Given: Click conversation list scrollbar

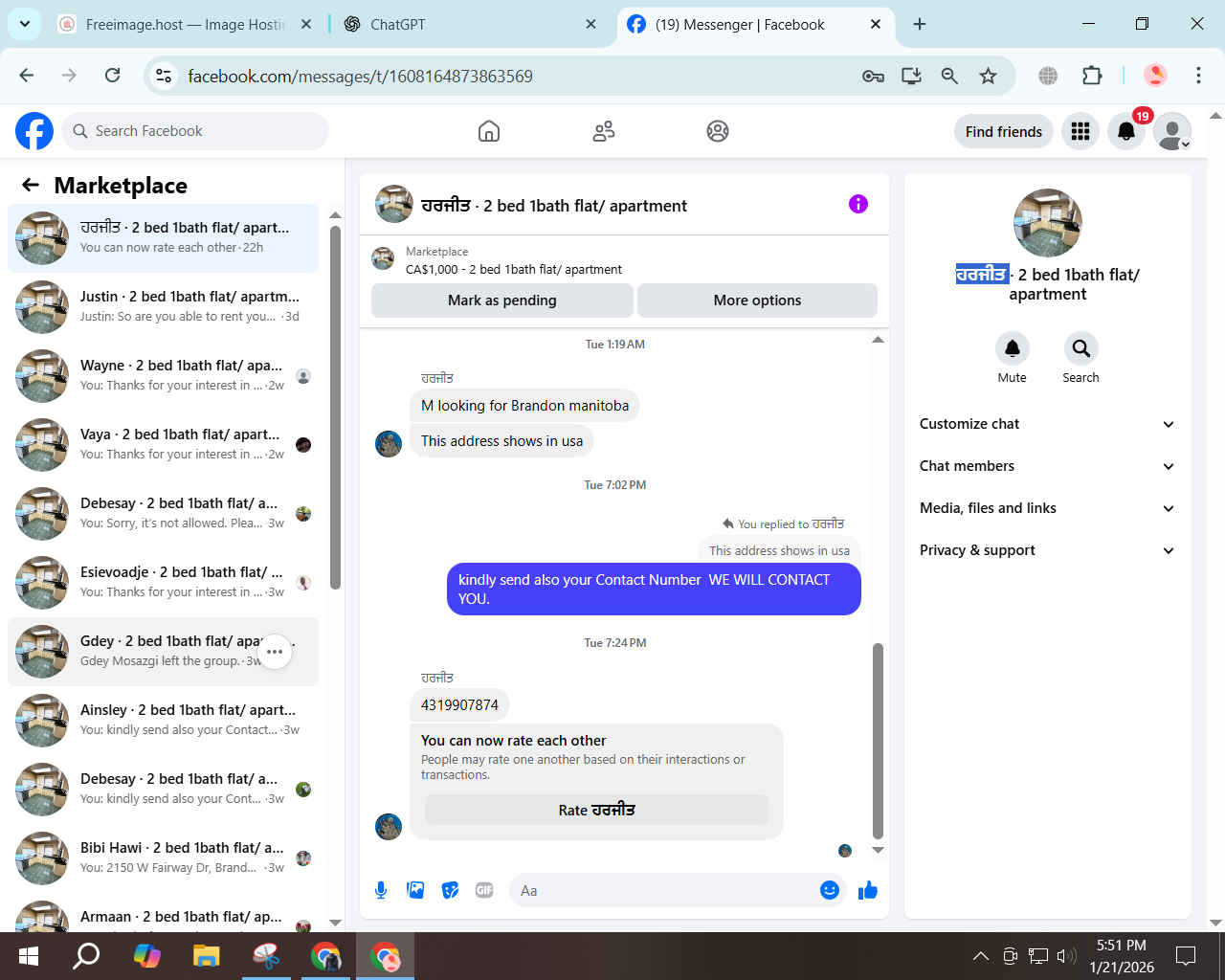Looking at the screenshot, I should (x=335, y=408).
